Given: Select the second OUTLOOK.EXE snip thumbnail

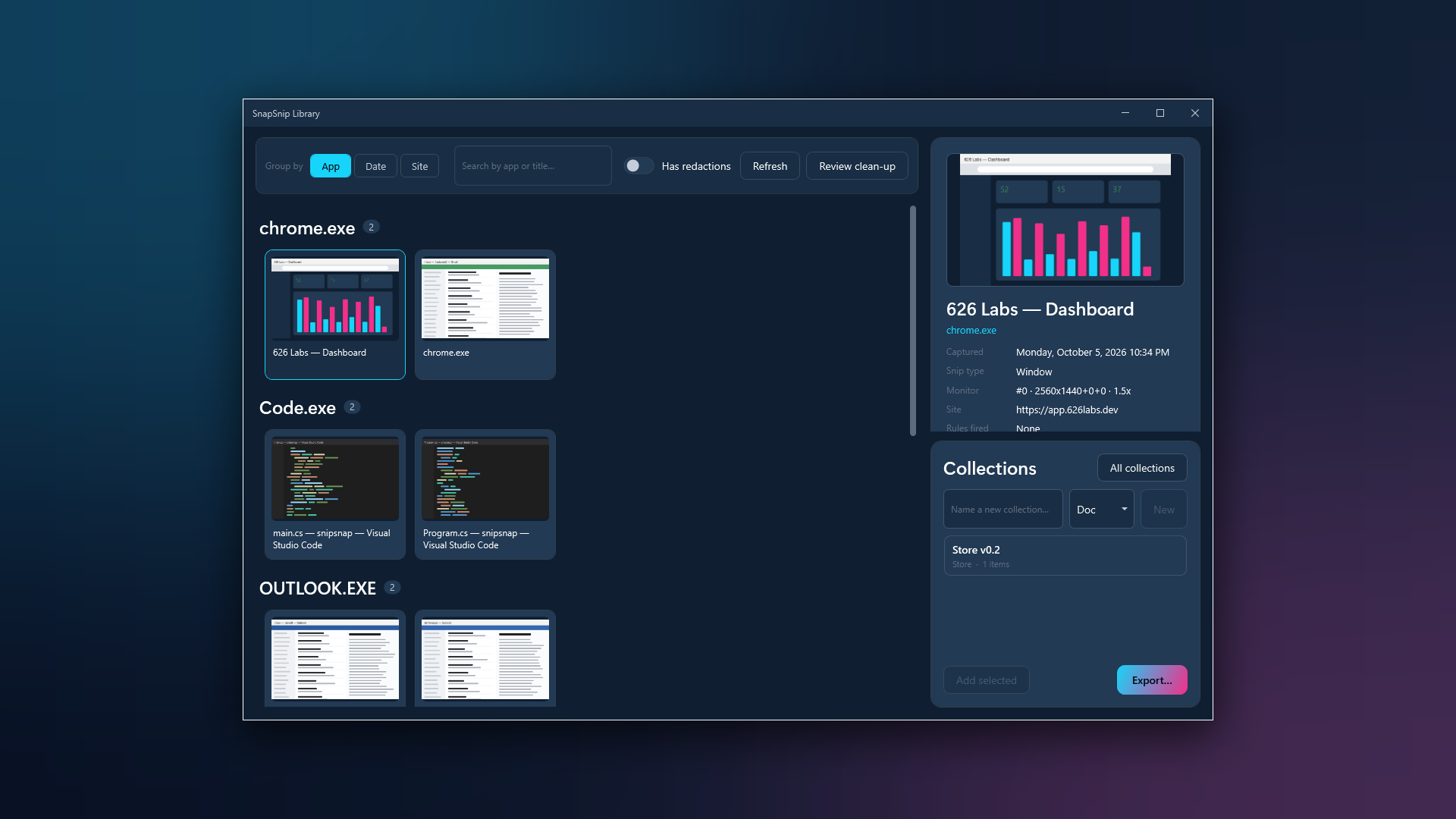Looking at the screenshot, I should click(485, 658).
